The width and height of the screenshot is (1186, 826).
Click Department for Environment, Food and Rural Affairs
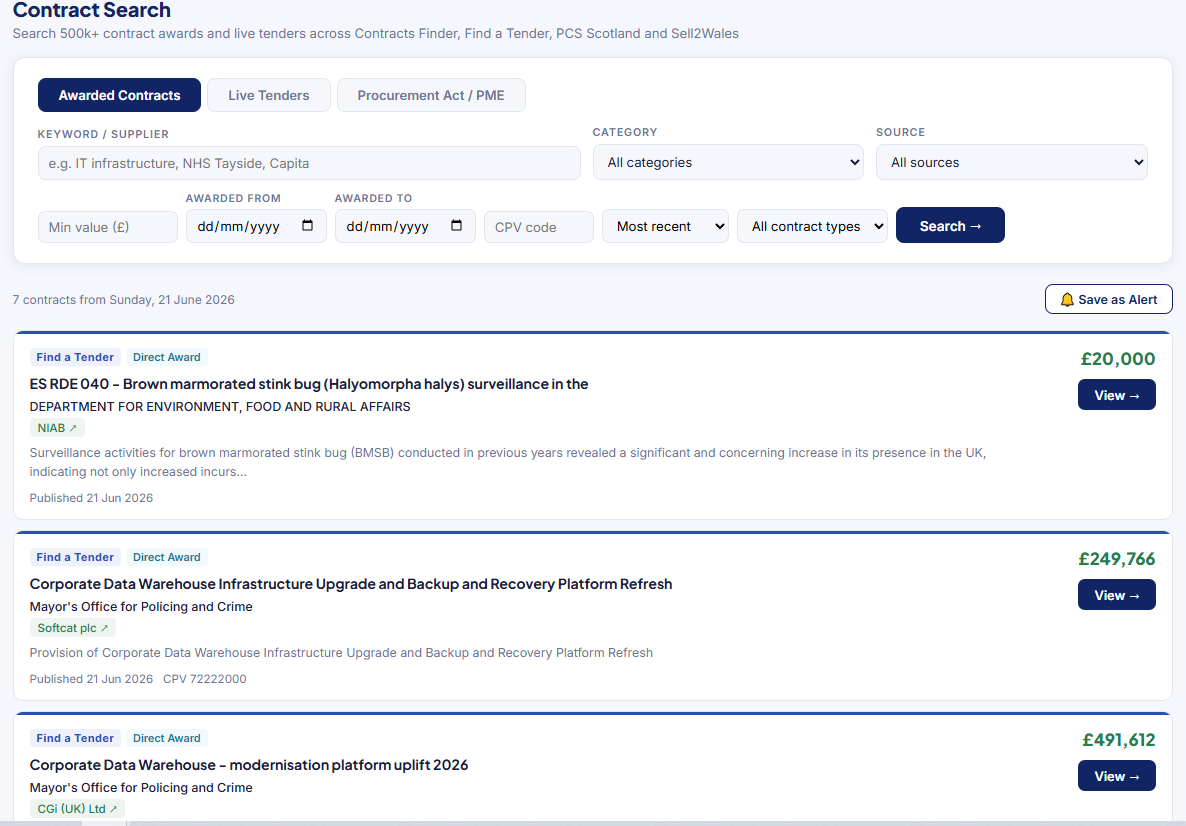(x=220, y=407)
